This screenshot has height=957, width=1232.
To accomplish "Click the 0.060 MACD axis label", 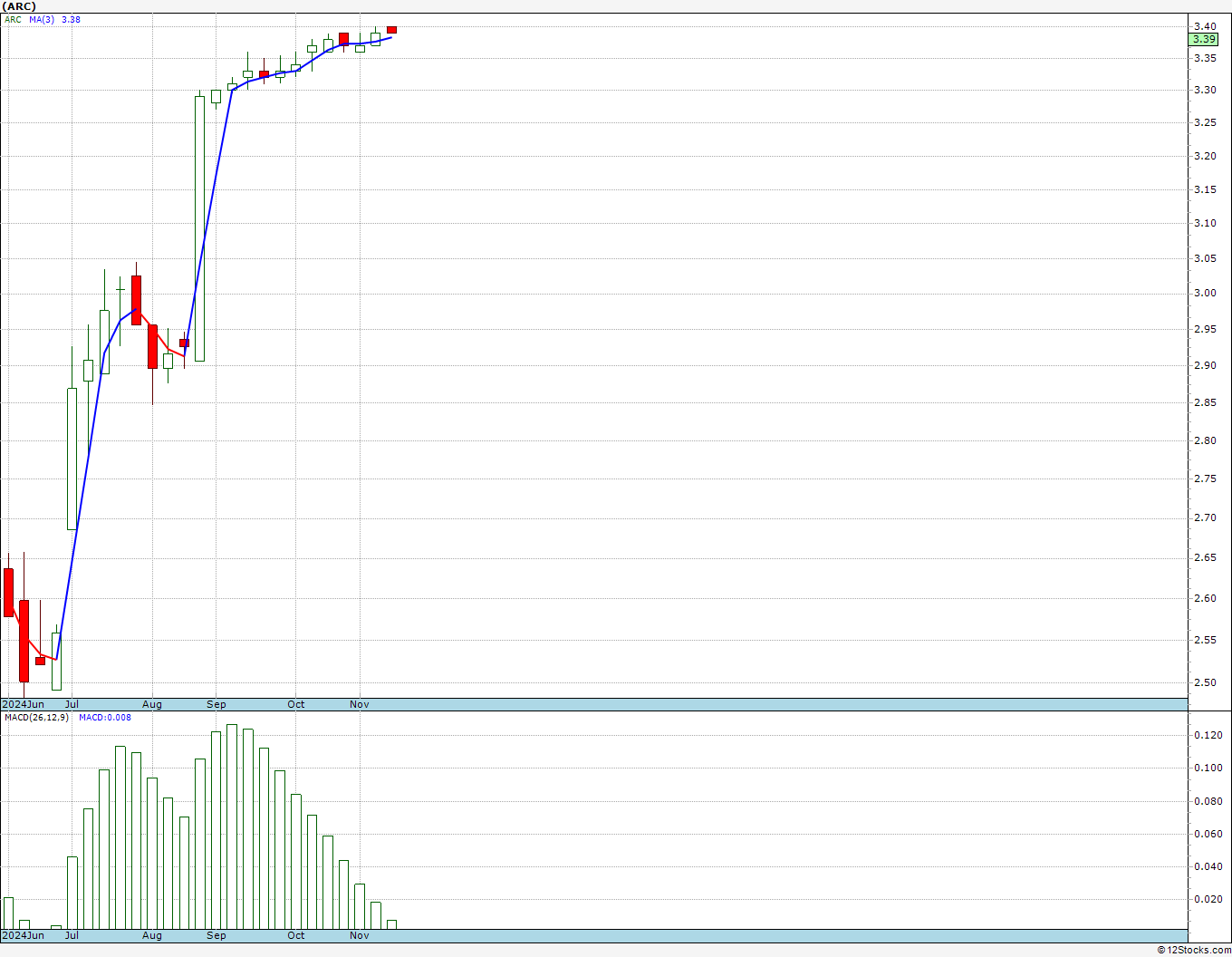I will click(x=1208, y=834).
